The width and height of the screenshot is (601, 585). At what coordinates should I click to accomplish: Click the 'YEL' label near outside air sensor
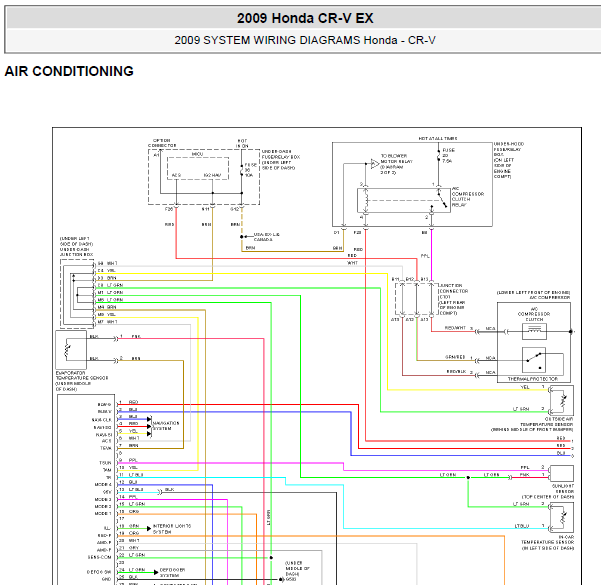(524, 387)
